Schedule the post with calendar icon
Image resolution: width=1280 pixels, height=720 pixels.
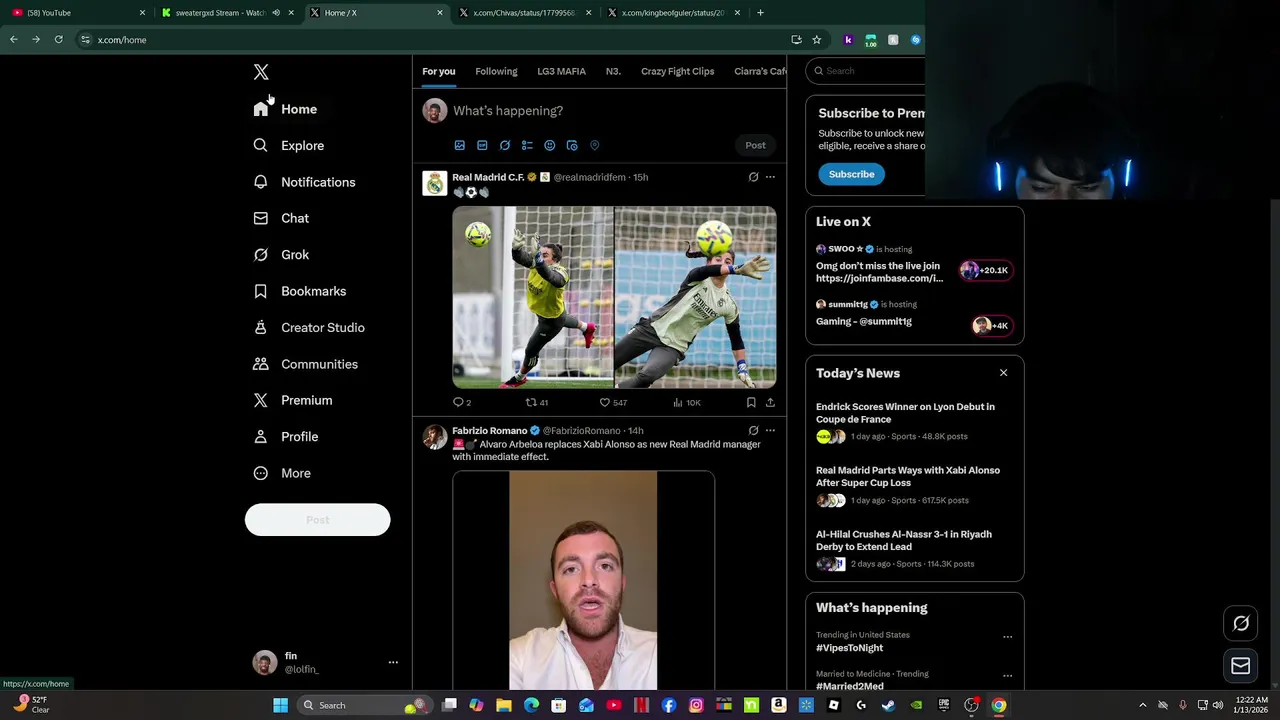(572, 145)
